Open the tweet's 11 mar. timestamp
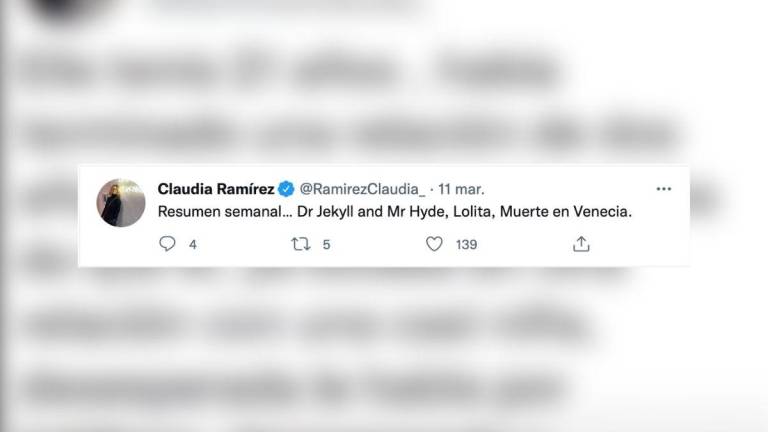 (x=461, y=189)
